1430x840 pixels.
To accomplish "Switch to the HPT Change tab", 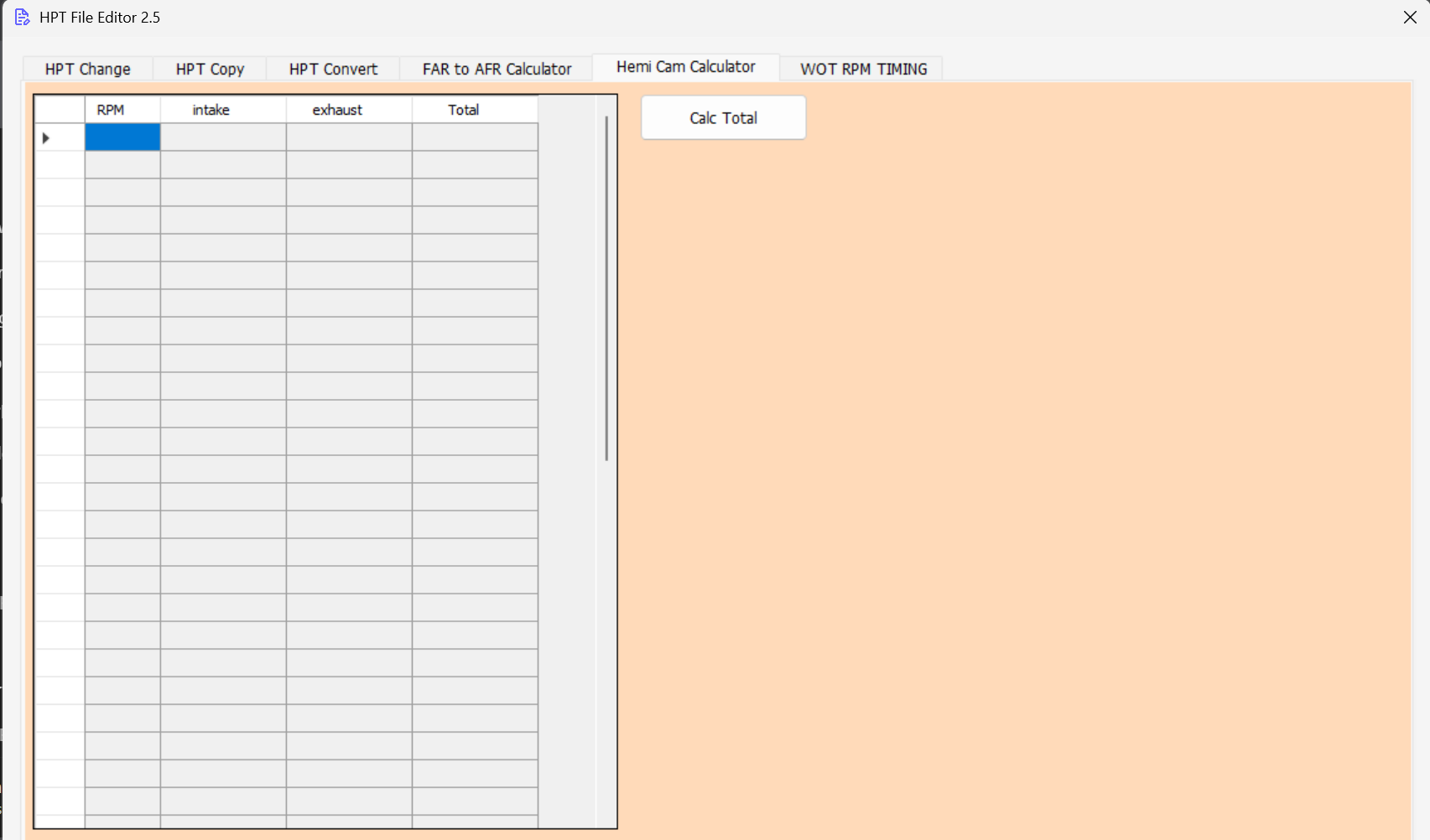I will pos(87,69).
